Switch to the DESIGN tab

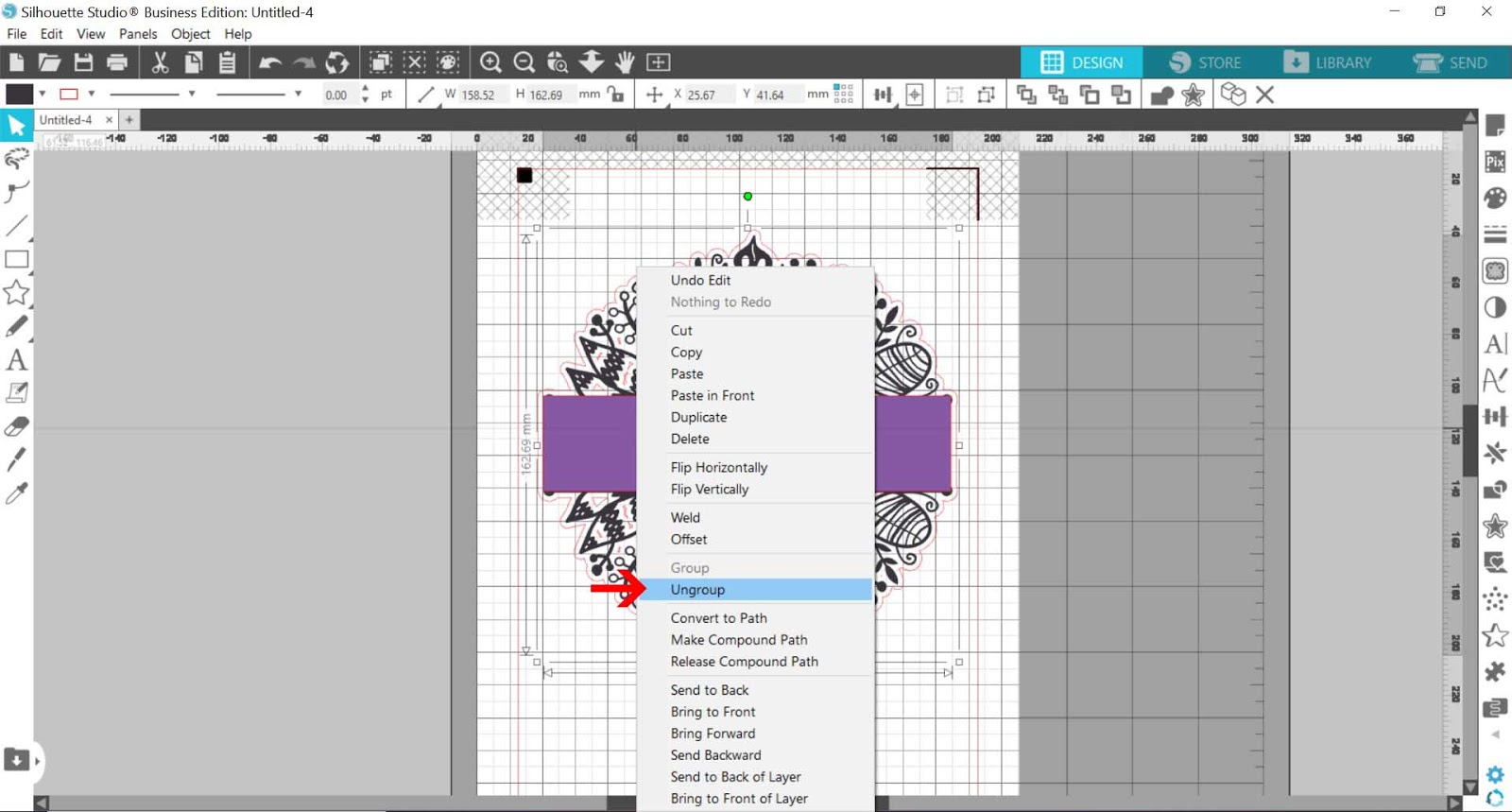1081,62
